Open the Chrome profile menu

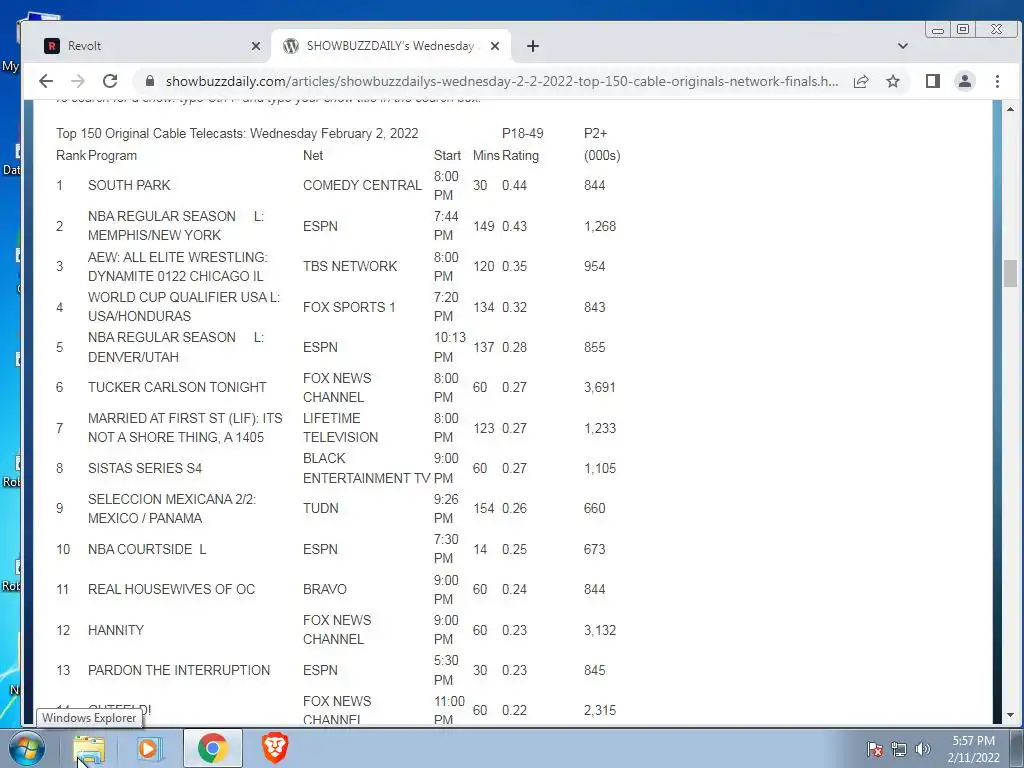(x=965, y=81)
